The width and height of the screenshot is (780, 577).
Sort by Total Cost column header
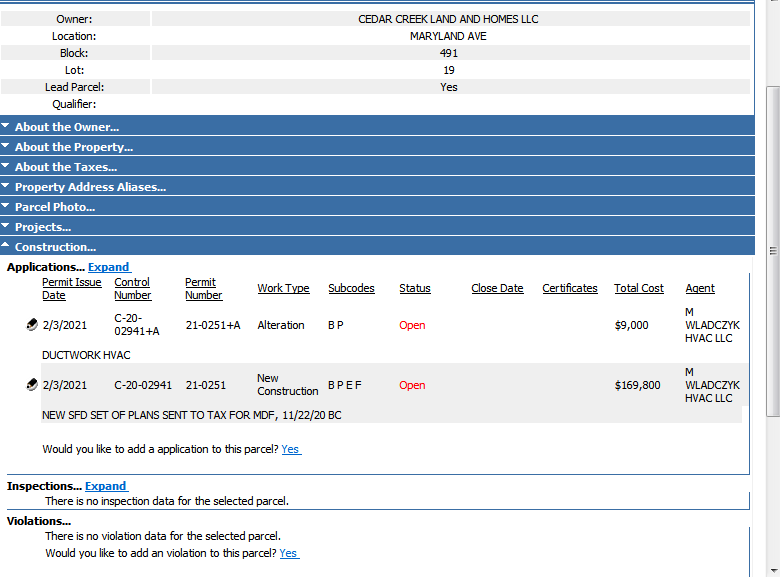click(x=639, y=288)
